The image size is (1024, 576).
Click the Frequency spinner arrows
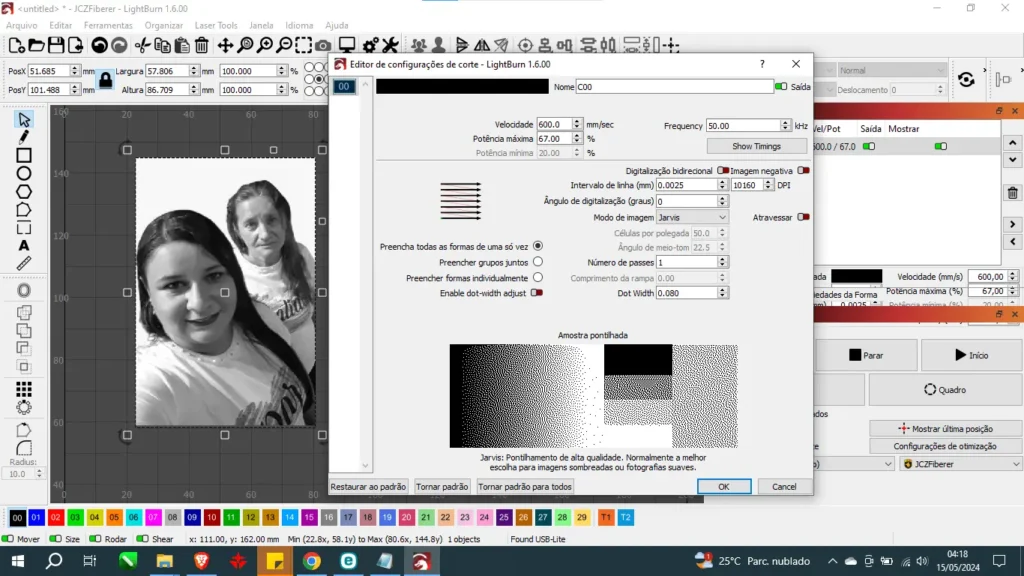(785, 125)
